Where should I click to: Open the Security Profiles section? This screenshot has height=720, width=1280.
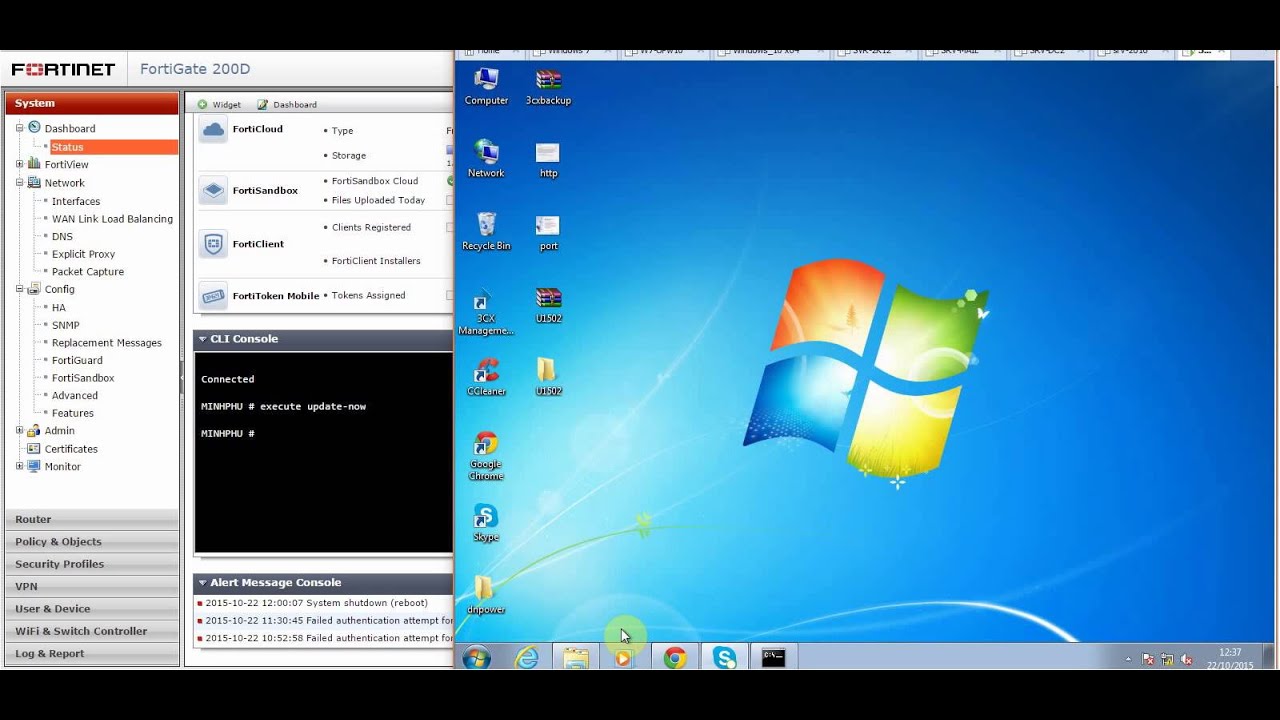pyautogui.click(x=92, y=564)
